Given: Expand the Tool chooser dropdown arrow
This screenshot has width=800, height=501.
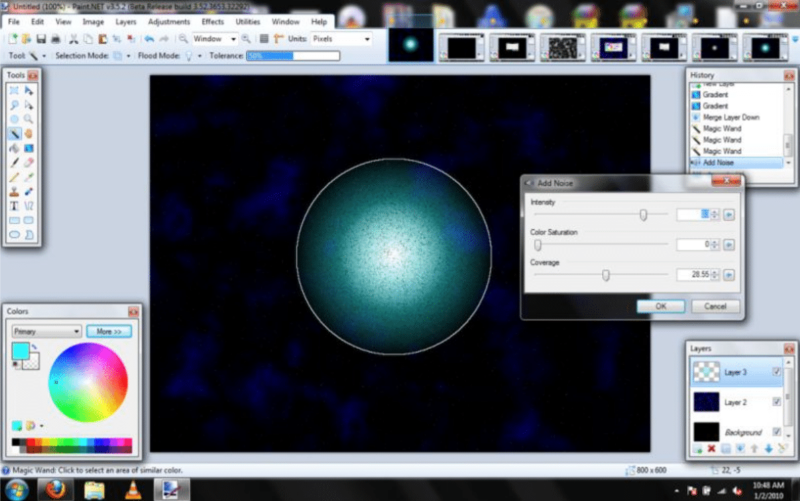Looking at the screenshot, I should [44, 56].
